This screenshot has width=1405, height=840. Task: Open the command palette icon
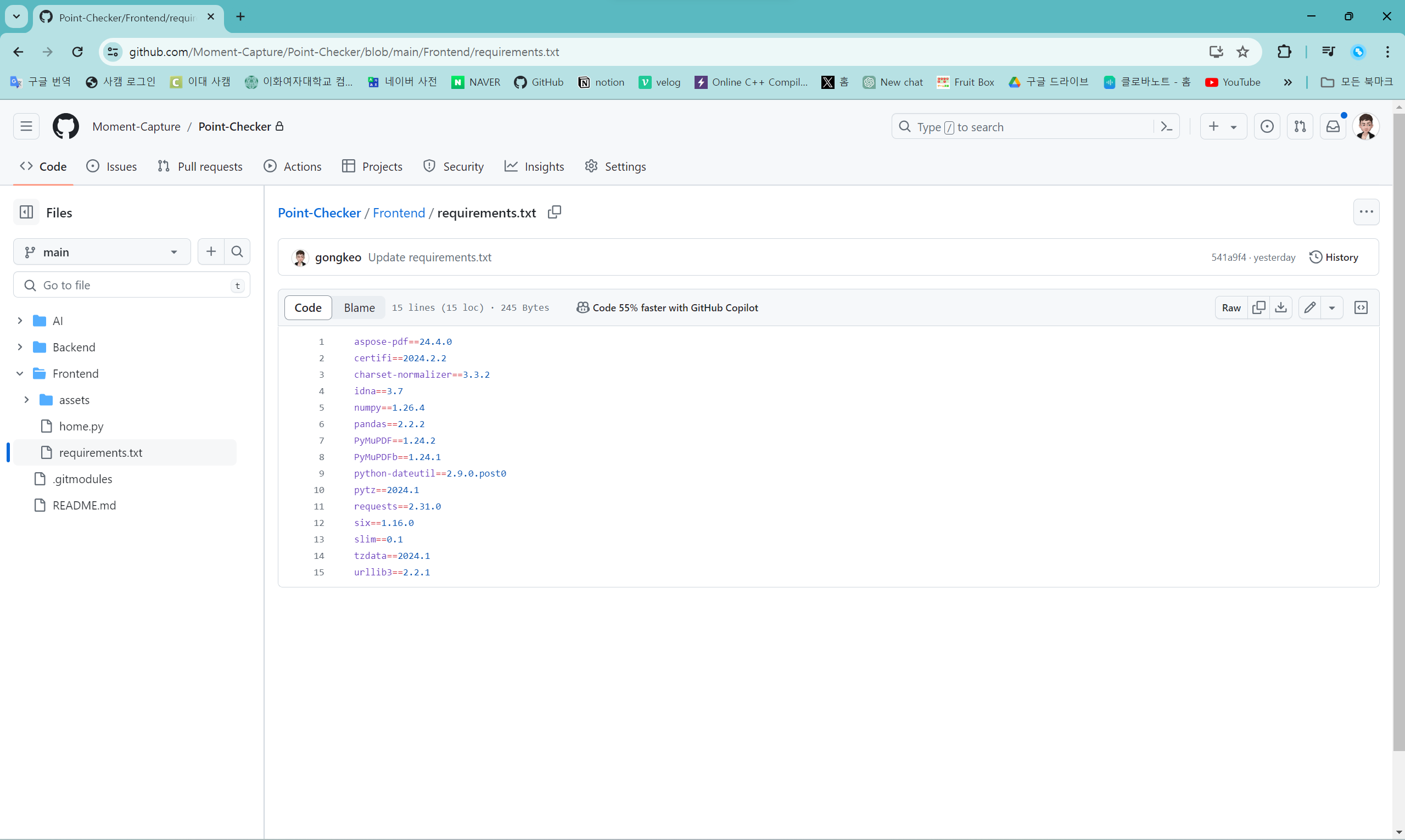pyautogui.click(x=1167, y=127)
